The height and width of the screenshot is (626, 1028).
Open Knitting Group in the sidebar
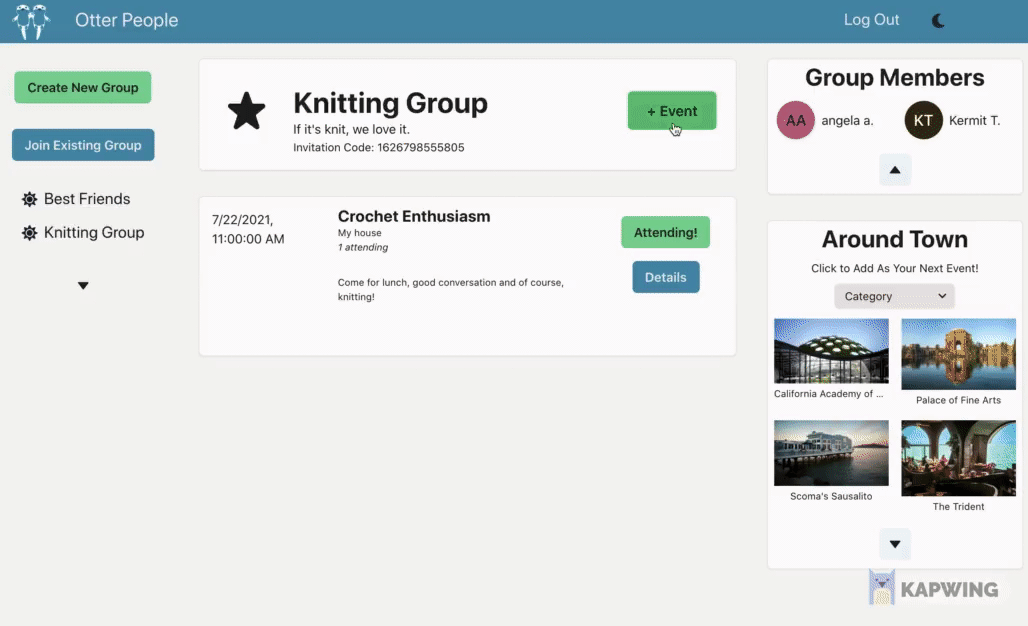click(94, 233)
